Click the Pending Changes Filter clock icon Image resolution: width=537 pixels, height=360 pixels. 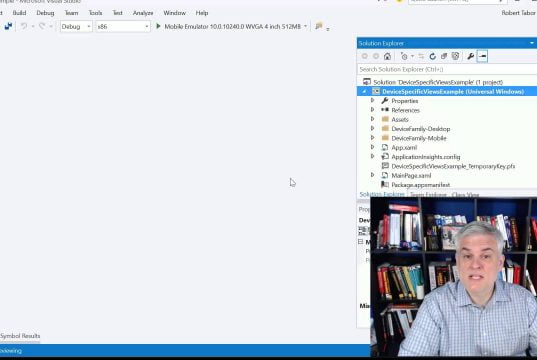(404, 56)
